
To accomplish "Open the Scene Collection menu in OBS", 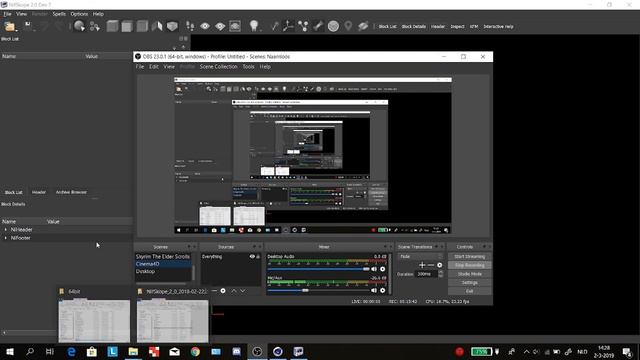I will [x=218, y=67].
